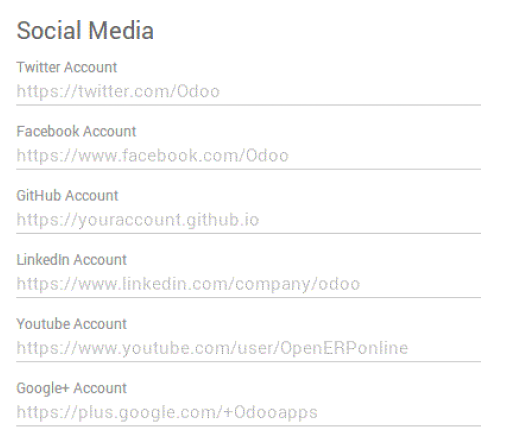Click the LinkedIn Account label
Screen dimensions: 526x430
pyautogui.click(x=71, y=260)
